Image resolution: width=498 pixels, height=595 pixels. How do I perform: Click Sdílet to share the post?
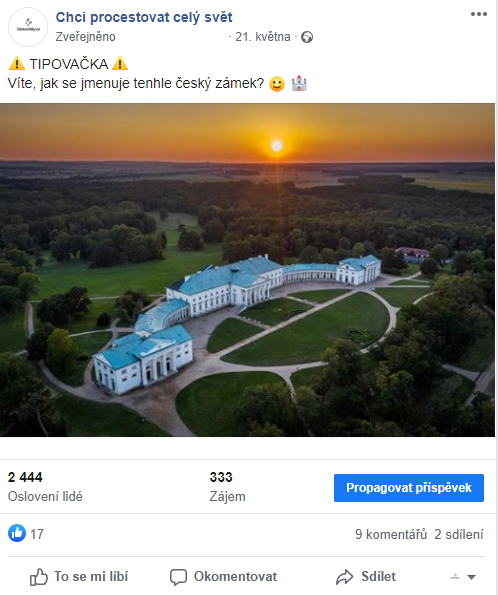[x=366, y=577]
